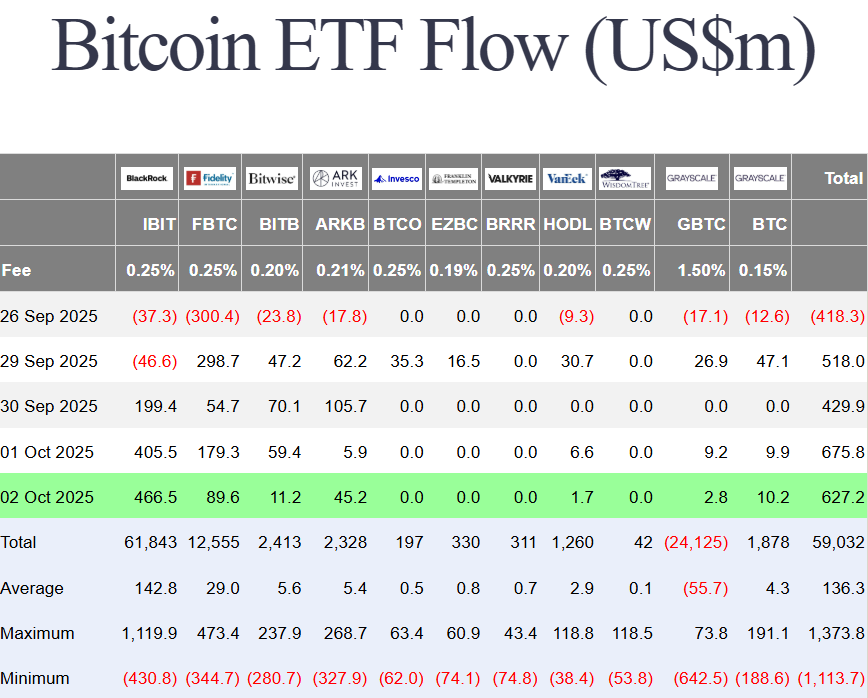This screenshot has width=868, height=698.
Task: Select the FBTC ticker header
Action: pos(214,224)
